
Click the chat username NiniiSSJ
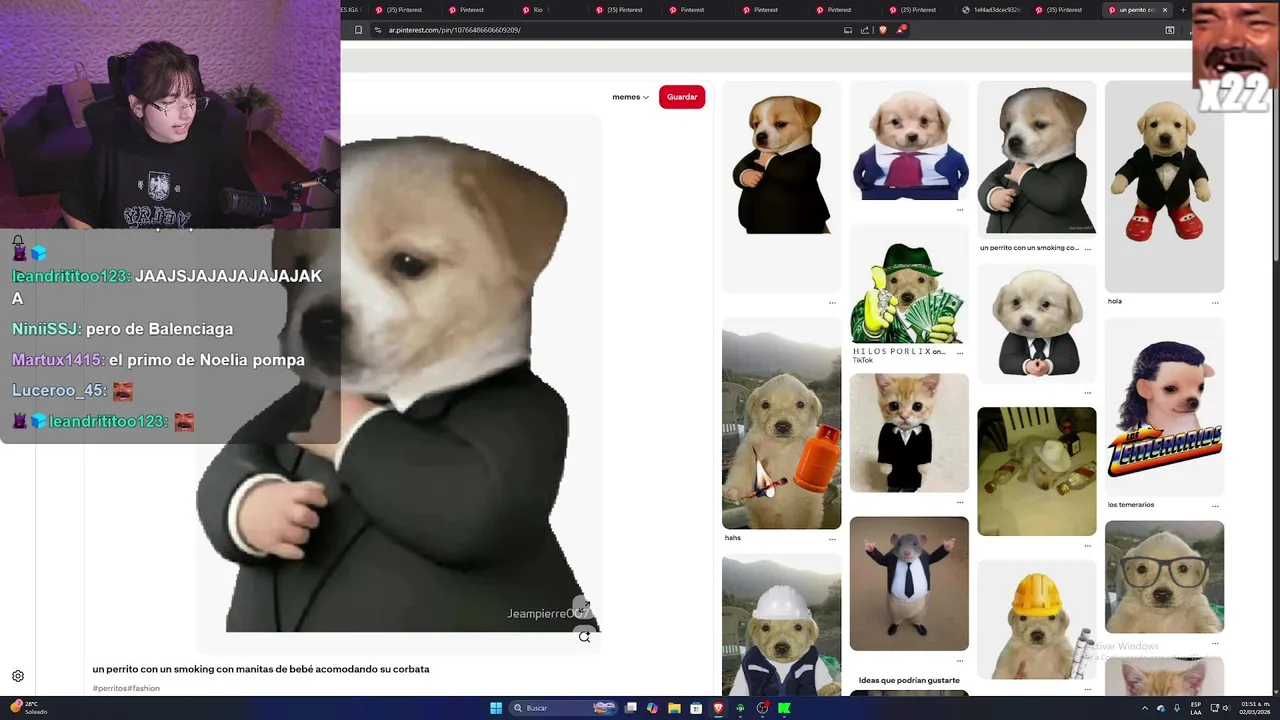coord(46,329)
